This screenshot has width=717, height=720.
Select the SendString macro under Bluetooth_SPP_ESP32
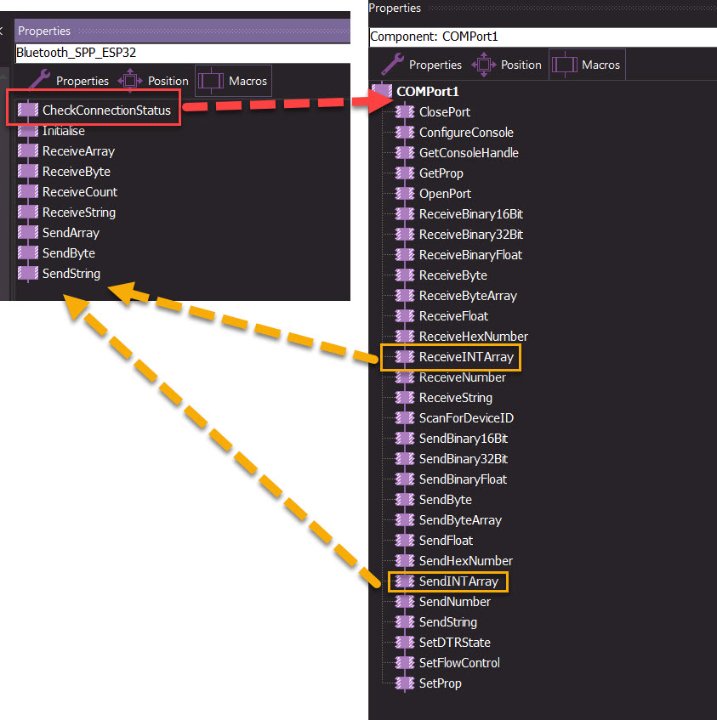coord(71,274)
